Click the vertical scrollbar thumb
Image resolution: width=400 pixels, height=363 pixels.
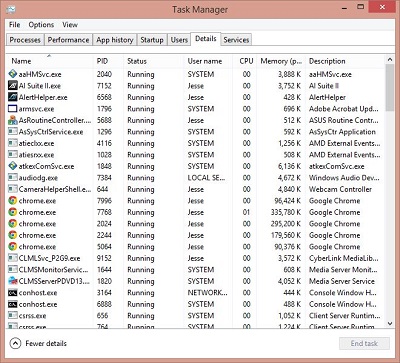(390, 88)
